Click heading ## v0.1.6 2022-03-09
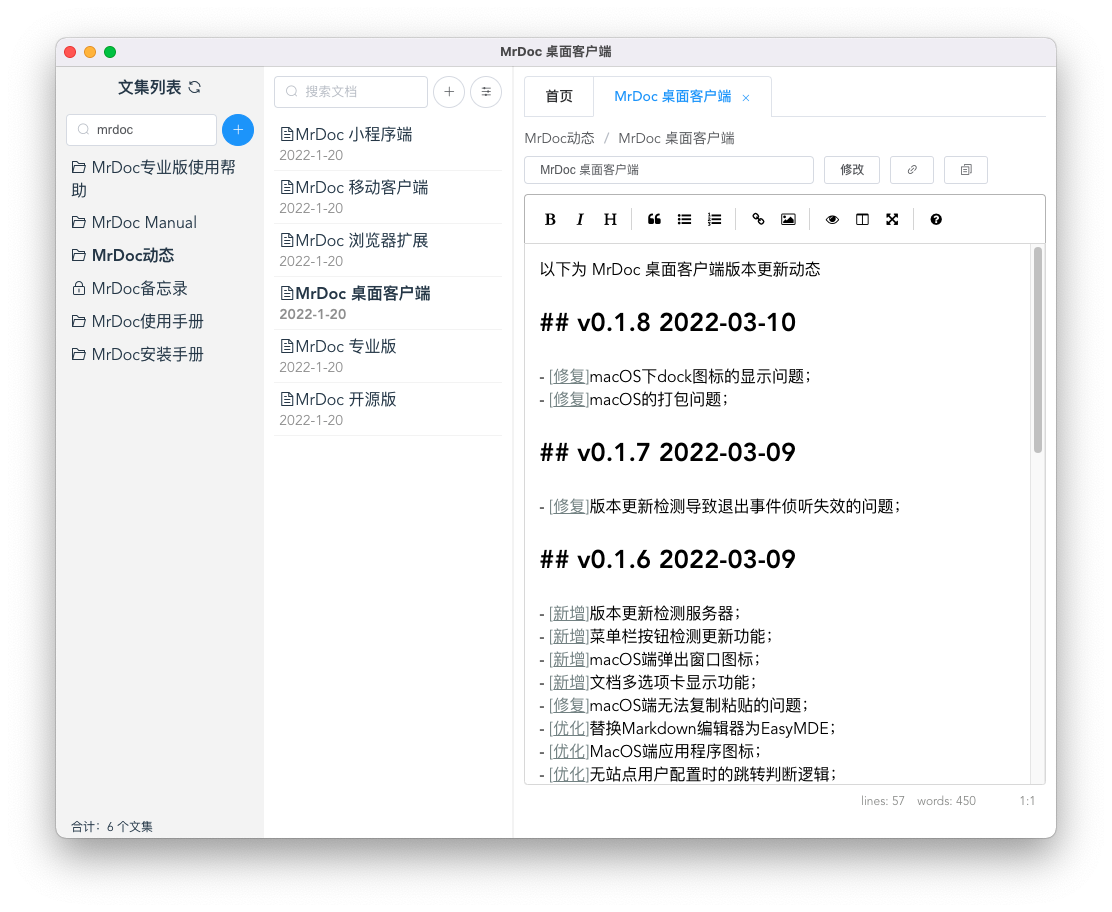Image resolution: width=1112 pixels, height=912 pixels. click(668, 560)
